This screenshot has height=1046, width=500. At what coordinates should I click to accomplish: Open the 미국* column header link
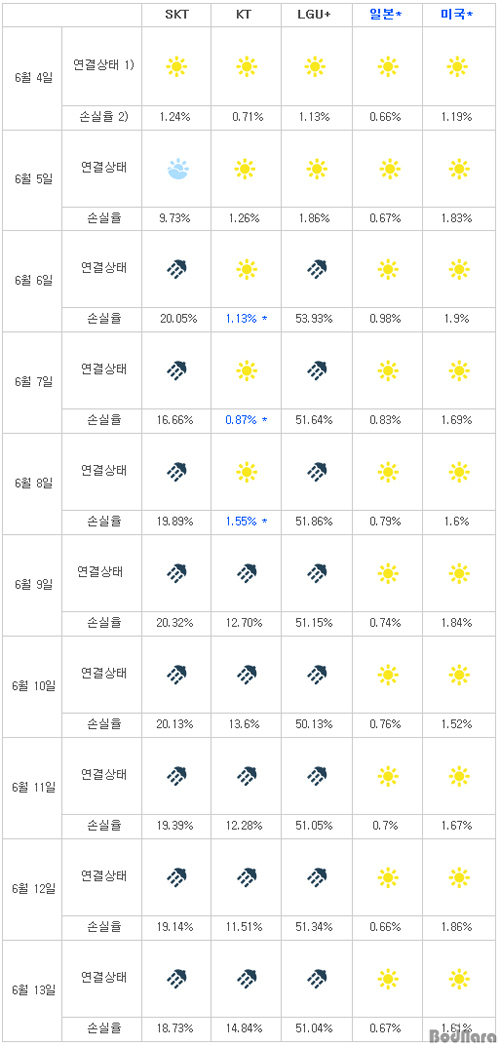point(459,15)
